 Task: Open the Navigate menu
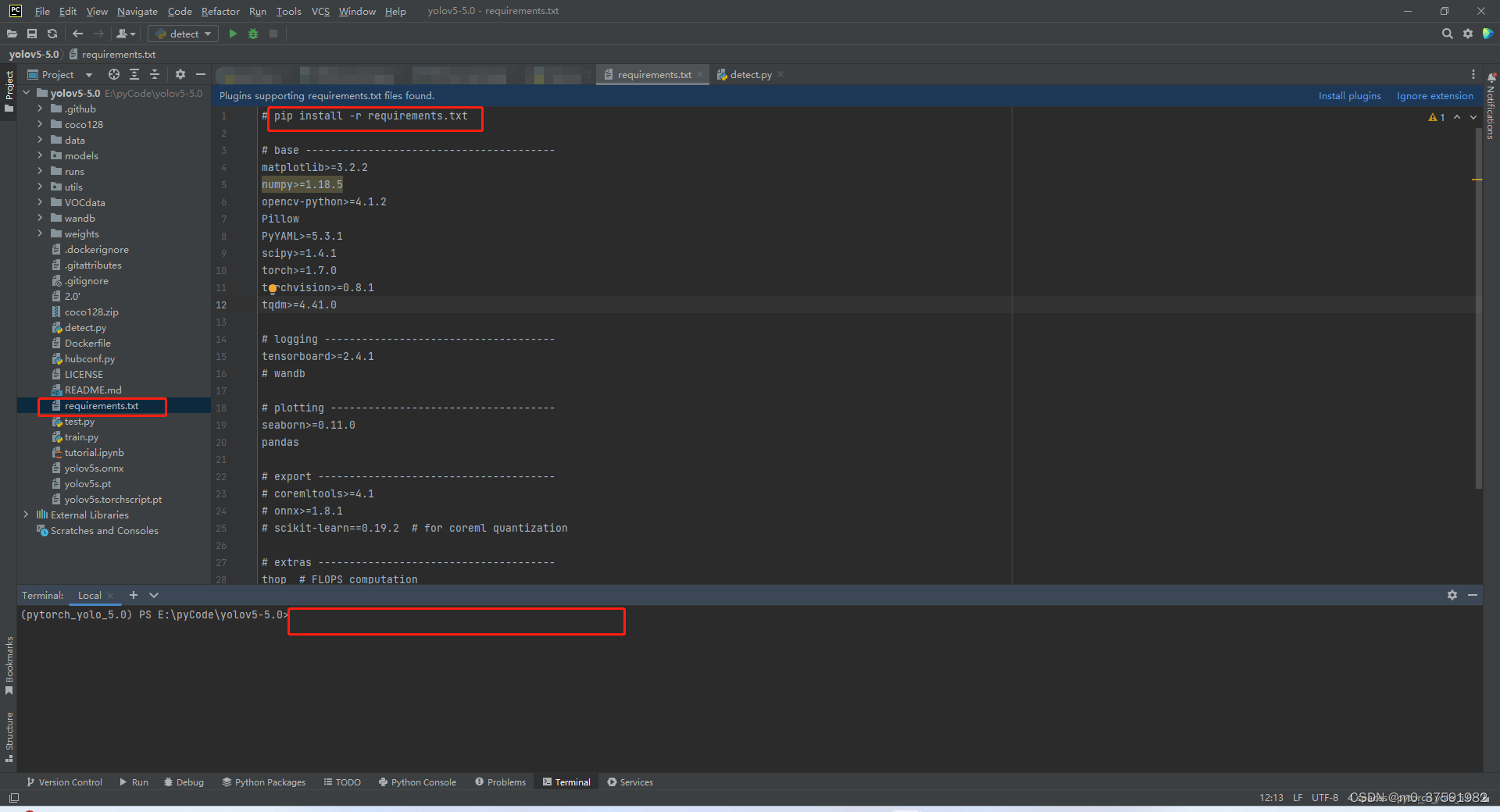coord(137,11)
